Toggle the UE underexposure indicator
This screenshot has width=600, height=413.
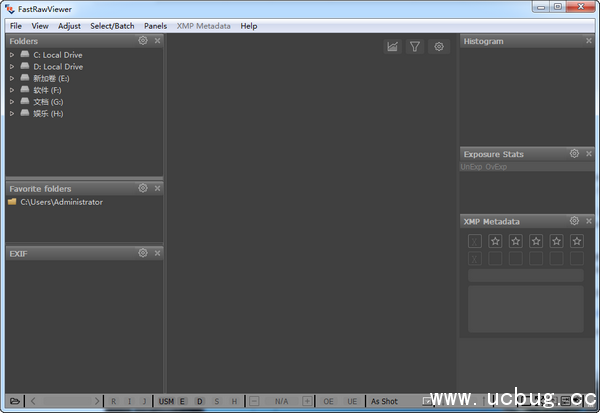[352, 401]
